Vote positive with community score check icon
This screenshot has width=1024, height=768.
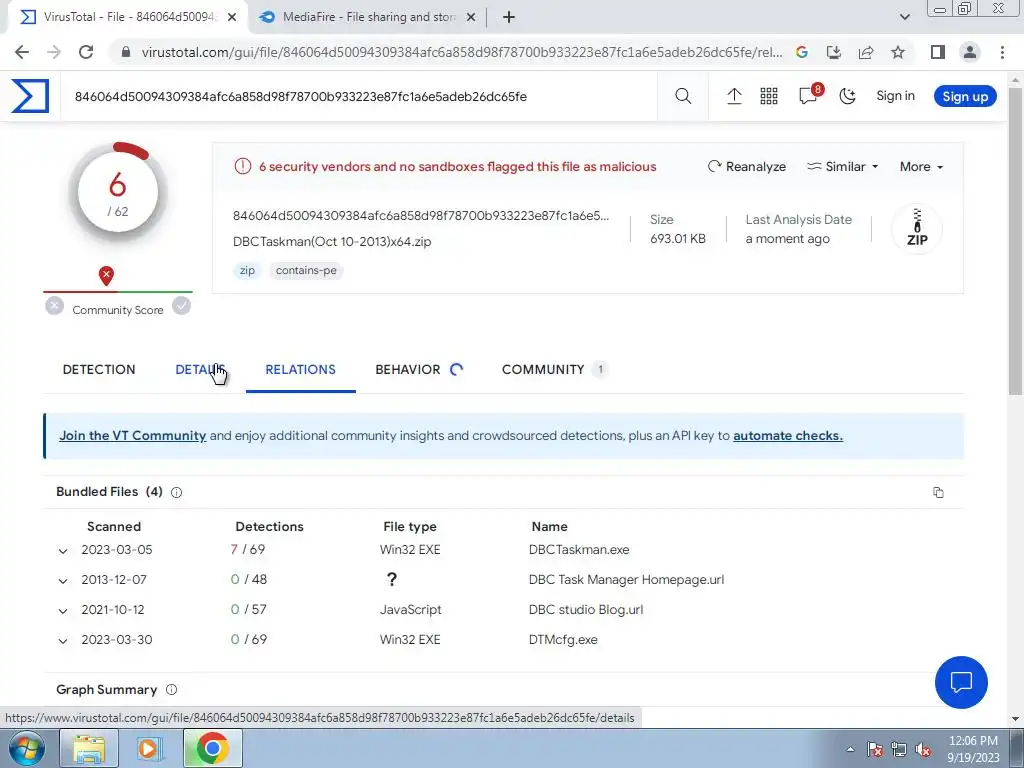tap(182, 306)
